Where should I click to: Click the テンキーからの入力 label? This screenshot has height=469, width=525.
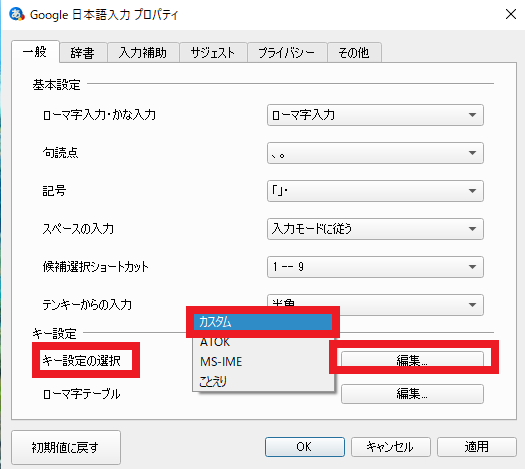click(87, 305)
